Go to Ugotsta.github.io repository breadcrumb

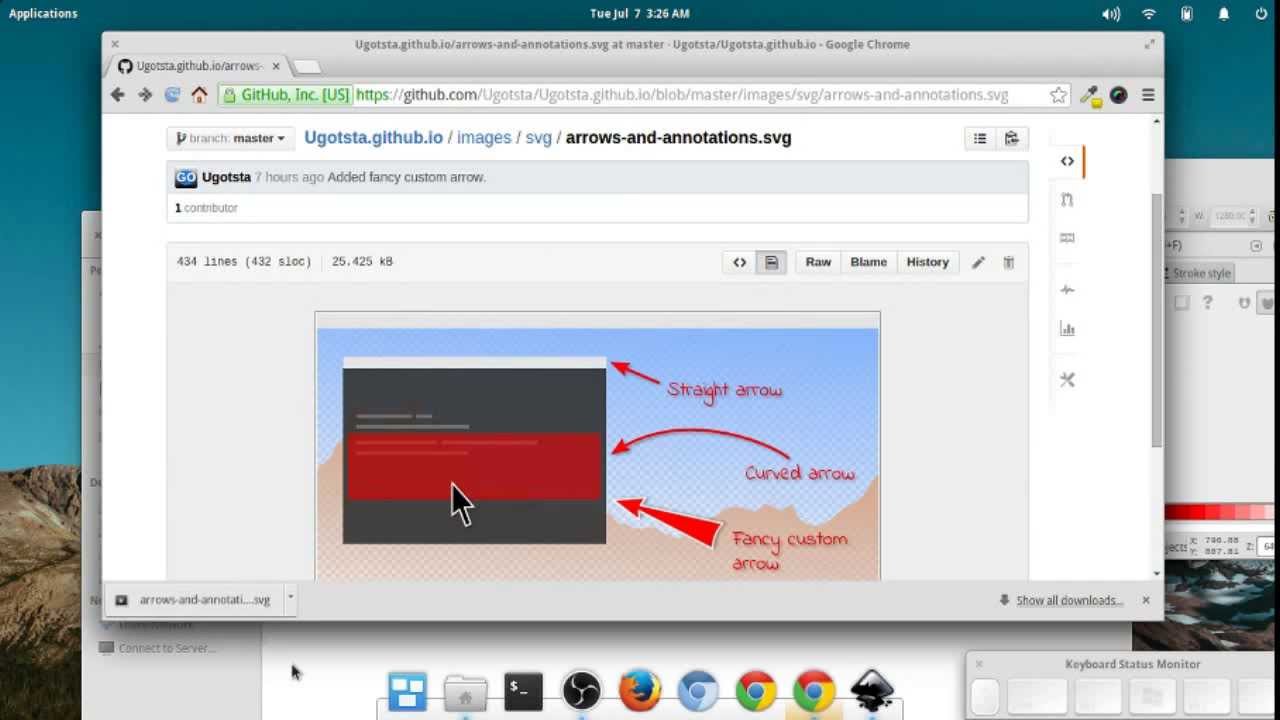(373, 138)
